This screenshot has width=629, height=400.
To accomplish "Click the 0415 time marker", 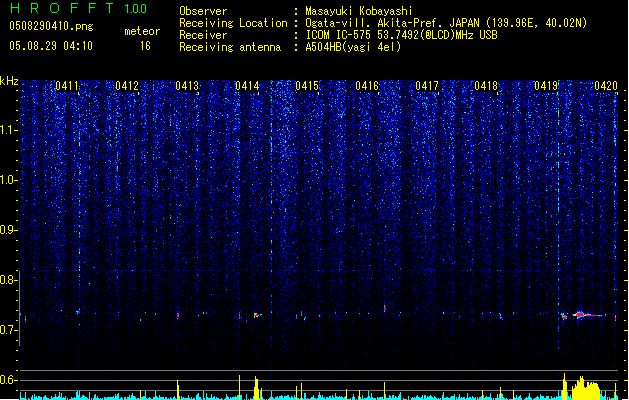I will (x=307, y=86).
